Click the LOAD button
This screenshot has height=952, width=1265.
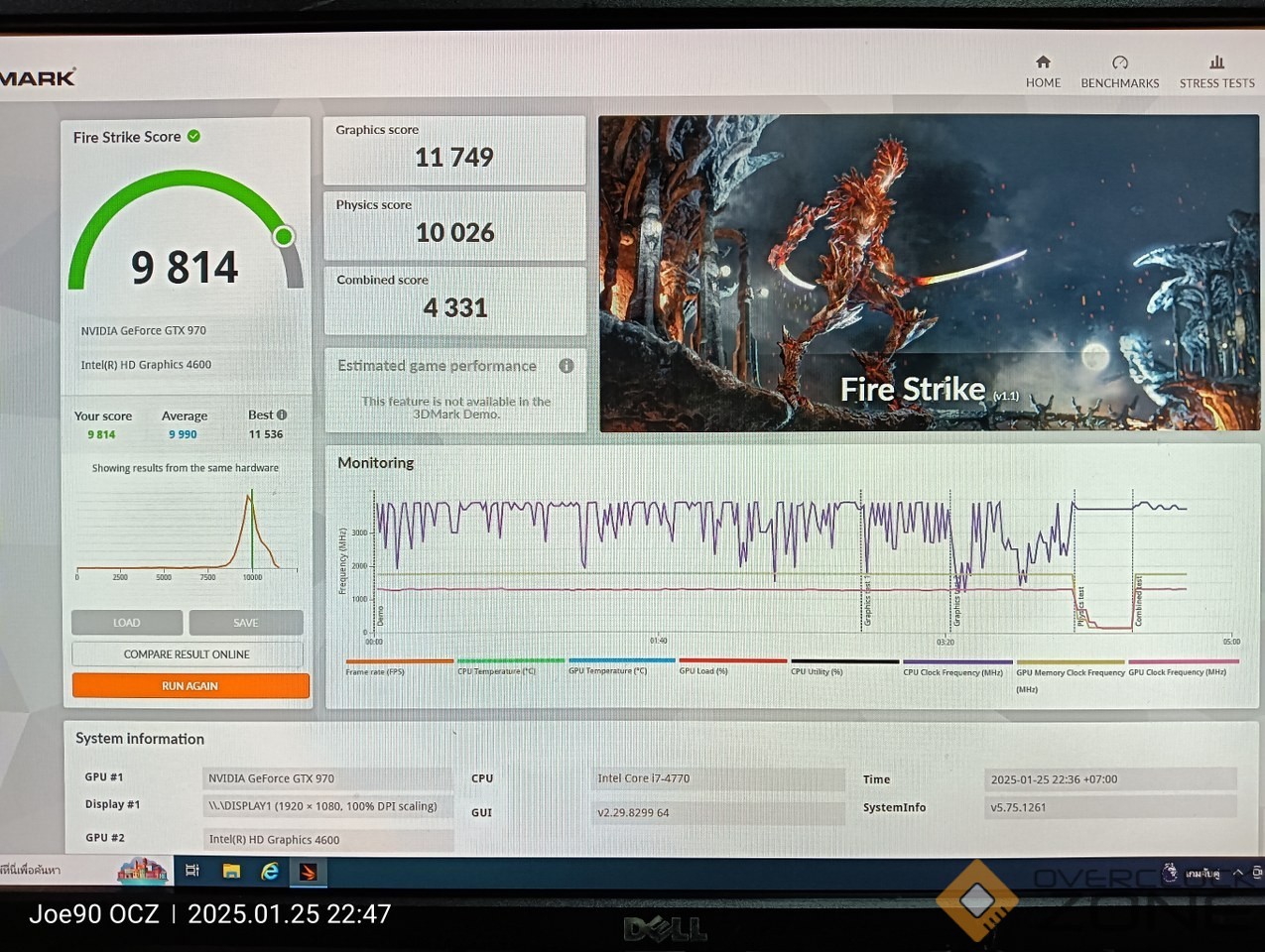pyautogui.click(x=127, y=623)
